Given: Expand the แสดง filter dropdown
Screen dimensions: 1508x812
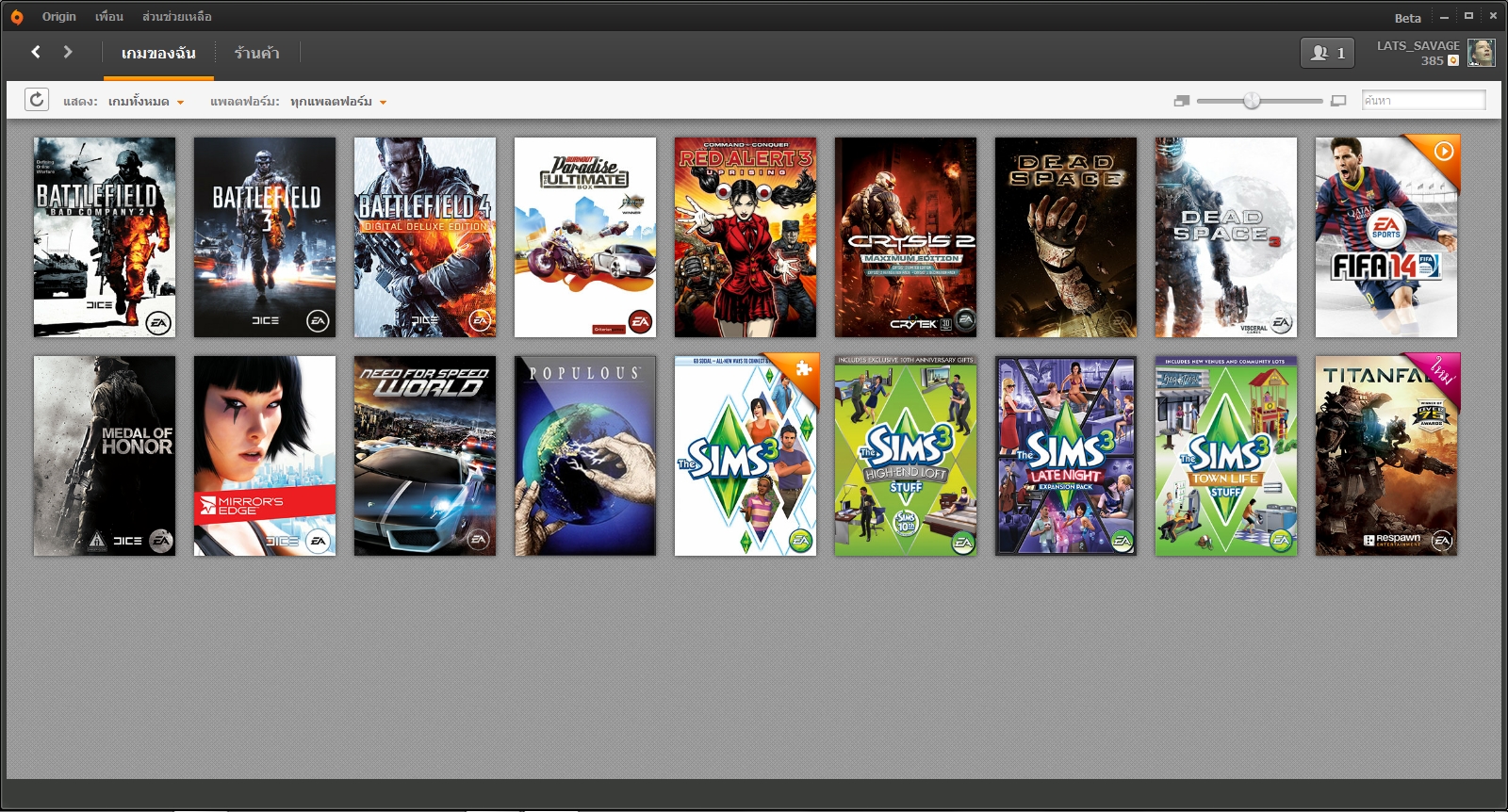Looking at the screenshot, I should click(x=146, y=101).
